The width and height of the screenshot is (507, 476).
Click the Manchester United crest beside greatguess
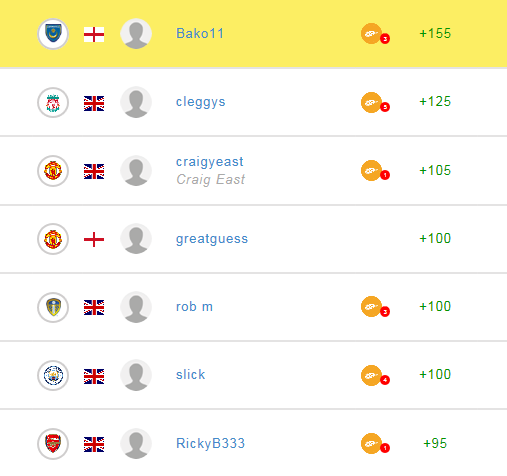(53, 239)
